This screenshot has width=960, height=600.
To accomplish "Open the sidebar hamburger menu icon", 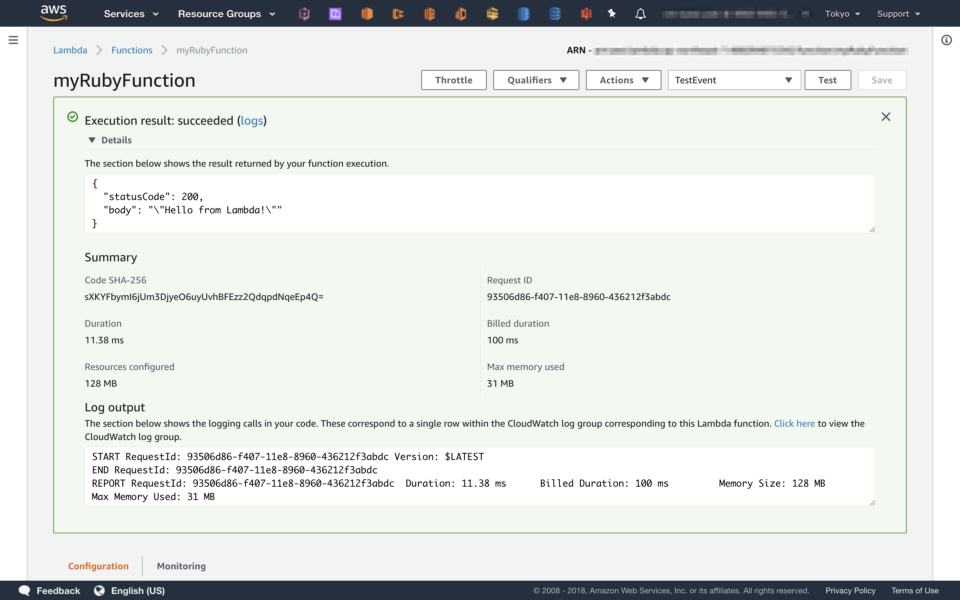I will 13,40.
